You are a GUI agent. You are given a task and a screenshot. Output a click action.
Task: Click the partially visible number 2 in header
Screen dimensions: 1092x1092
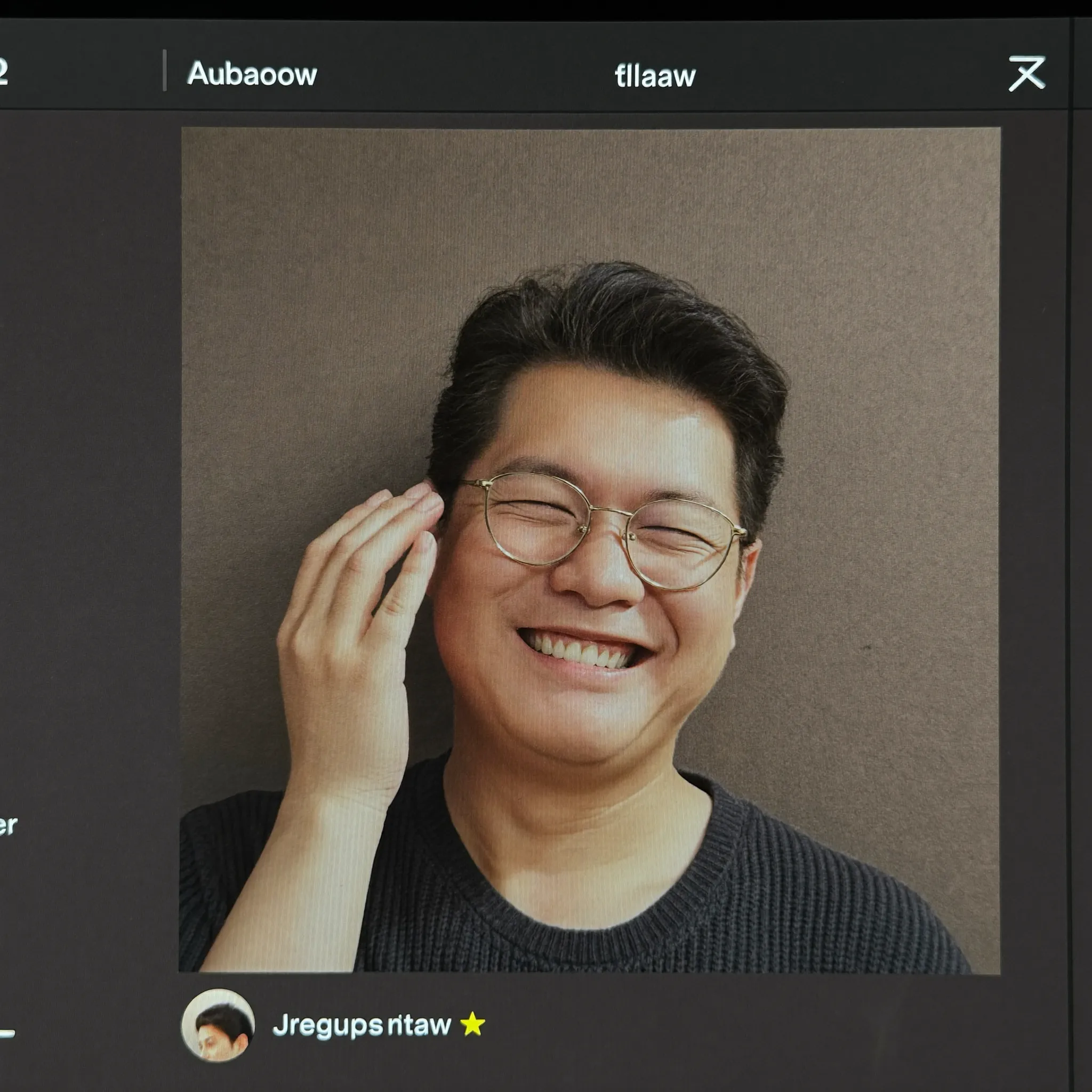(x=3, y=71)
